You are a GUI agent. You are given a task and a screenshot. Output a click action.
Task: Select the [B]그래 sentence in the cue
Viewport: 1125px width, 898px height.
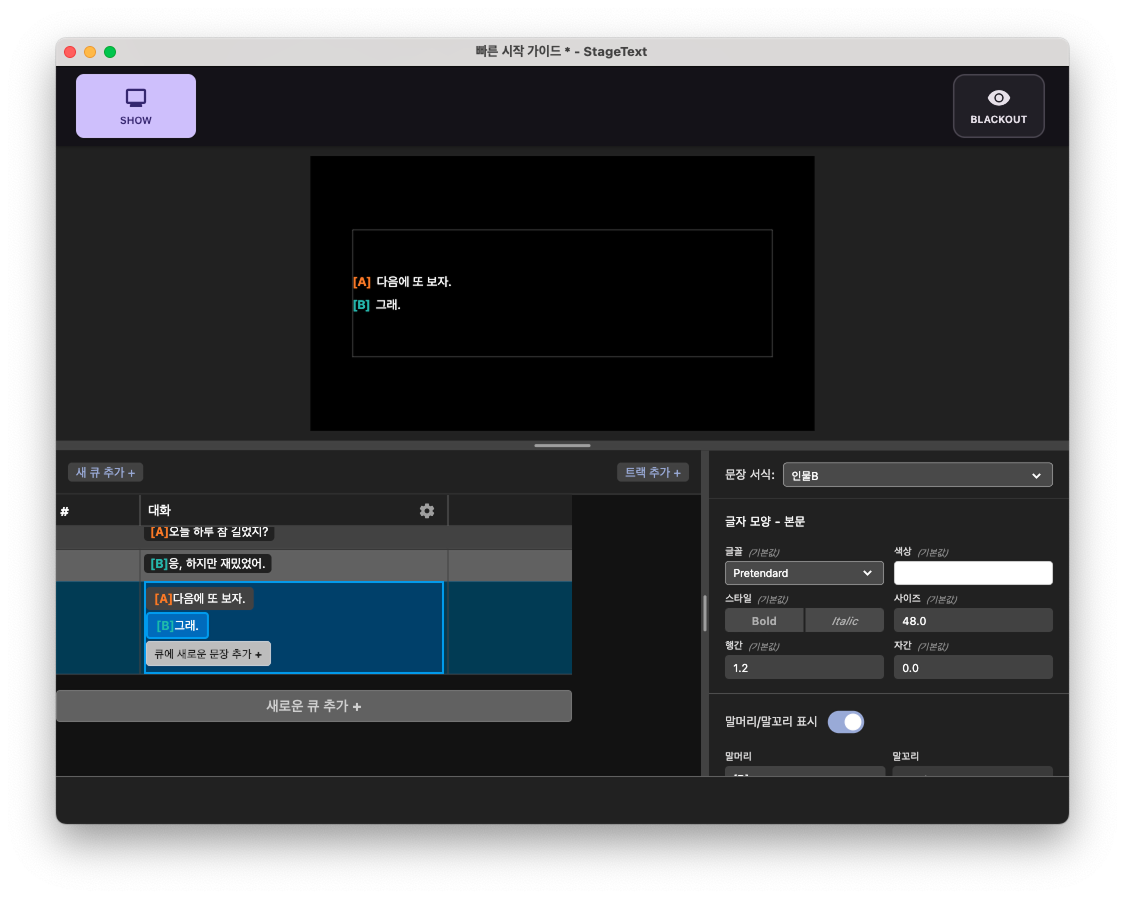pyautogui.click(x=177, y=625)
